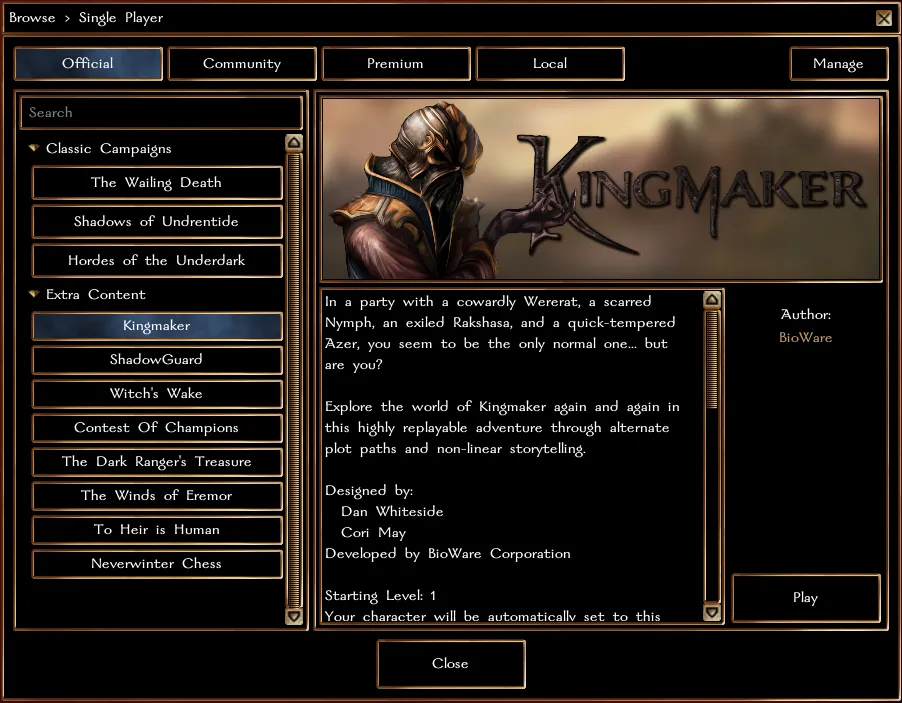Open the Manage modules button
The height and width of the screenshot is (703, 902).
[x=838, y=64]
